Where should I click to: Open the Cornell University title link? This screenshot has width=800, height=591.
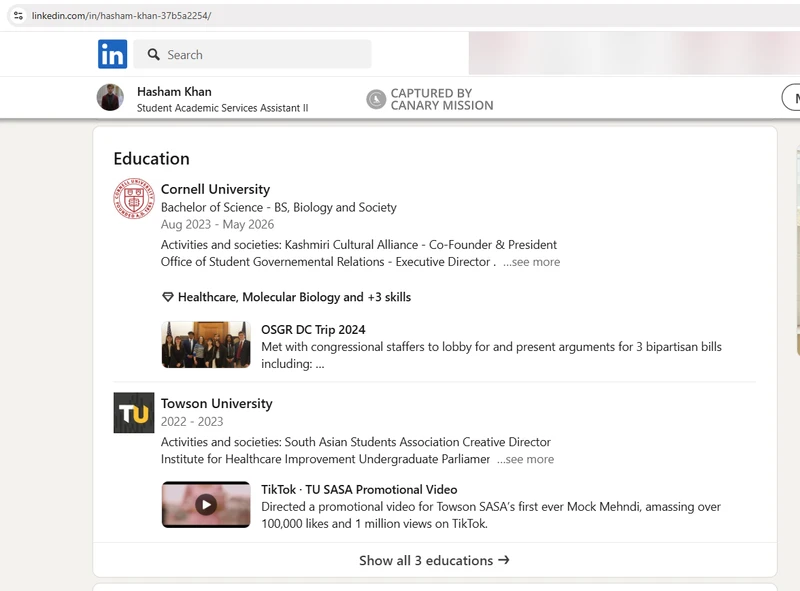pyautogui.click(x=215, y=189)
